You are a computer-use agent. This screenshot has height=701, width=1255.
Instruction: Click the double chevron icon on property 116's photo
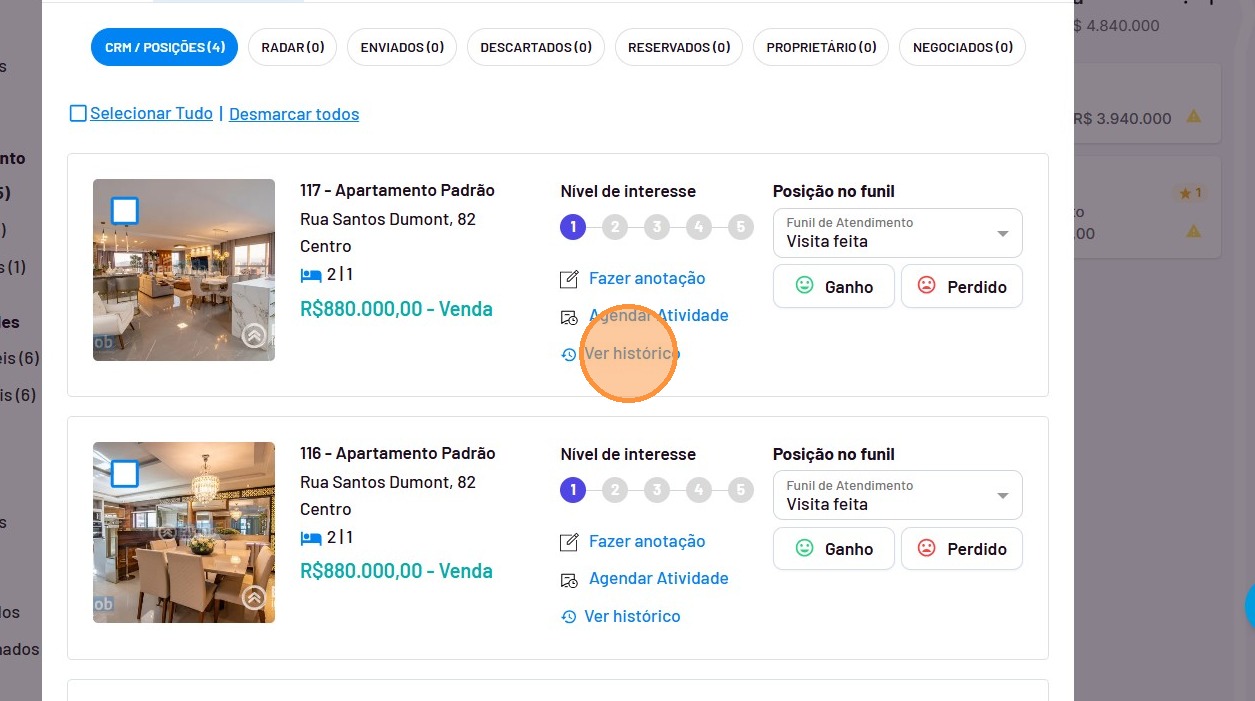coord(254,598)
